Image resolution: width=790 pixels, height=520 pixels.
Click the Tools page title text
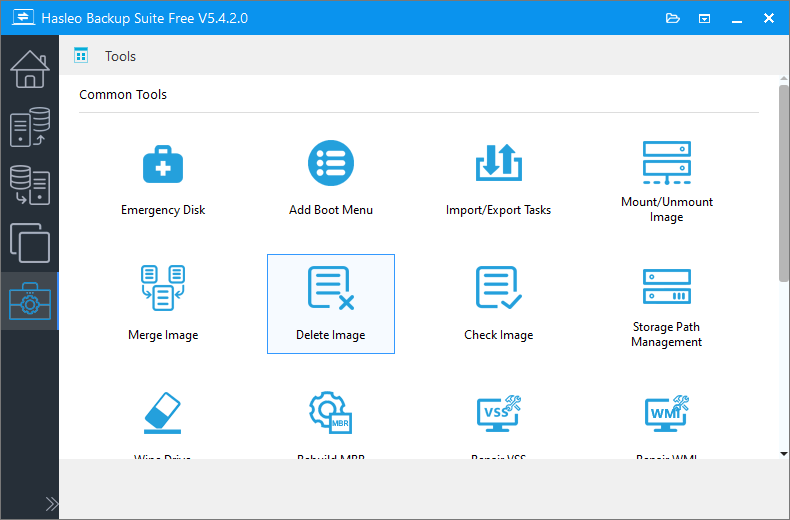point(120,56)
